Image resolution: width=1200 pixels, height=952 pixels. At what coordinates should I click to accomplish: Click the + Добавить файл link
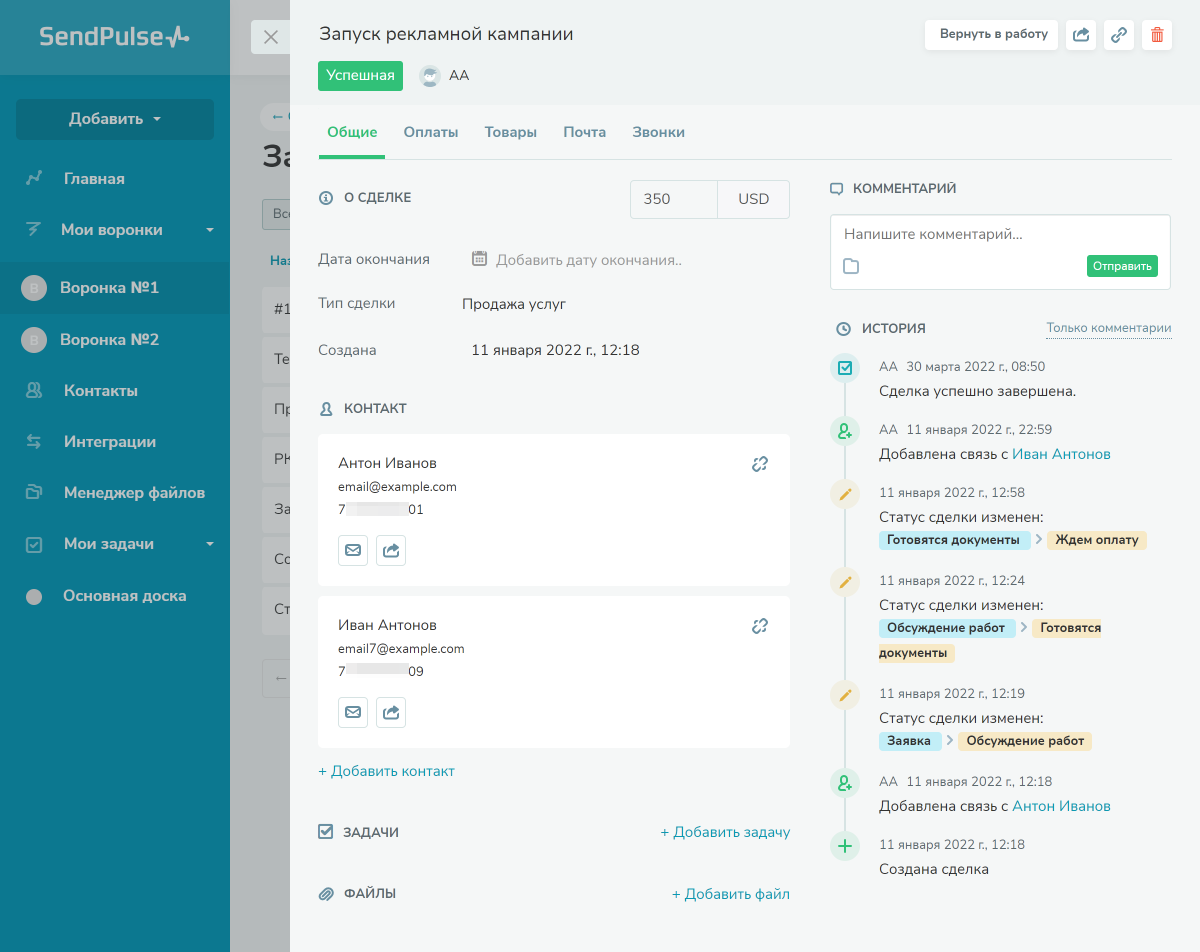click(x=731, y=894)
